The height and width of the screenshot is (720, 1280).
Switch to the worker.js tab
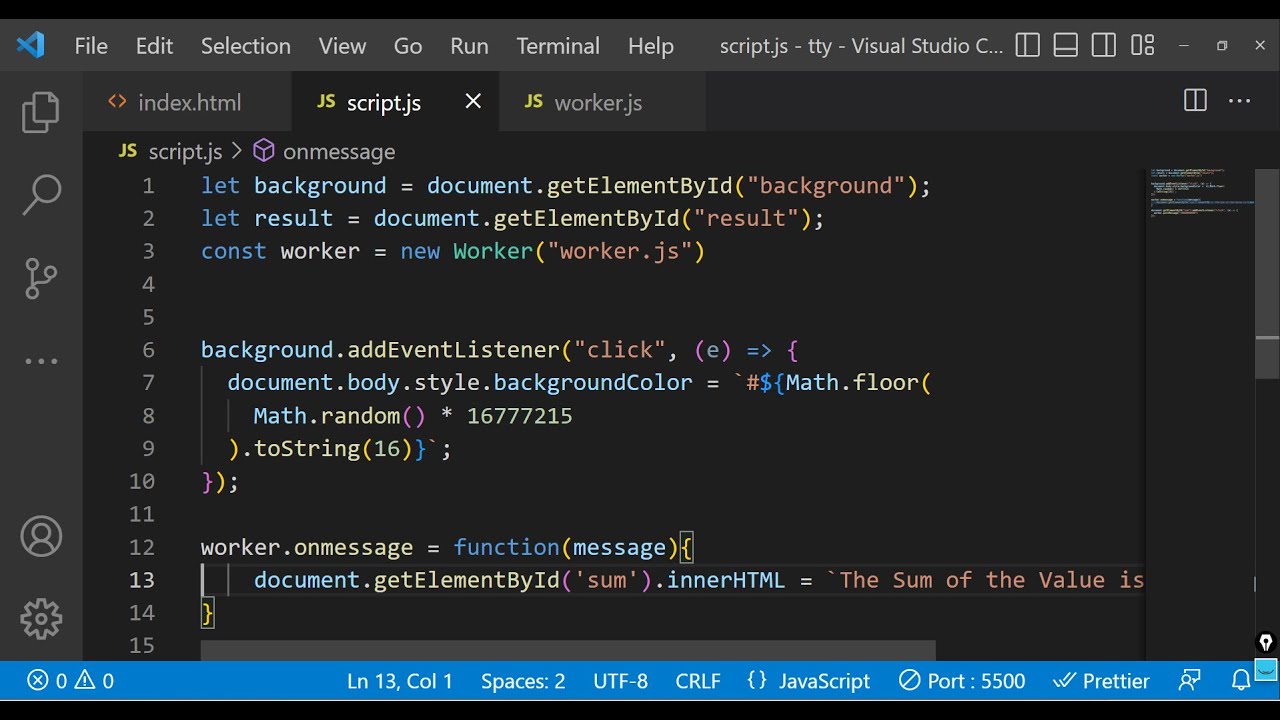pos(597,103)
